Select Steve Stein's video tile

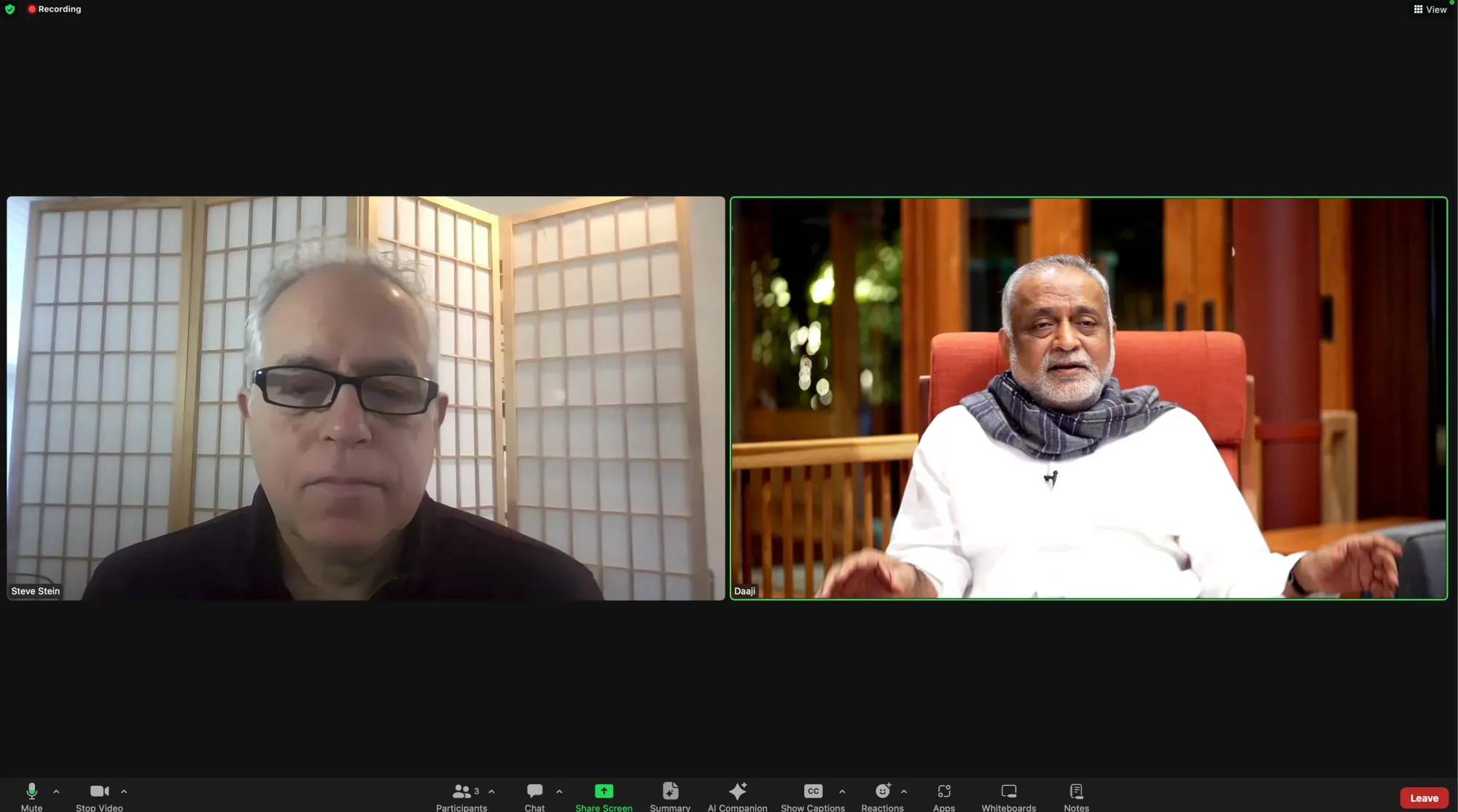click(366, 398)
